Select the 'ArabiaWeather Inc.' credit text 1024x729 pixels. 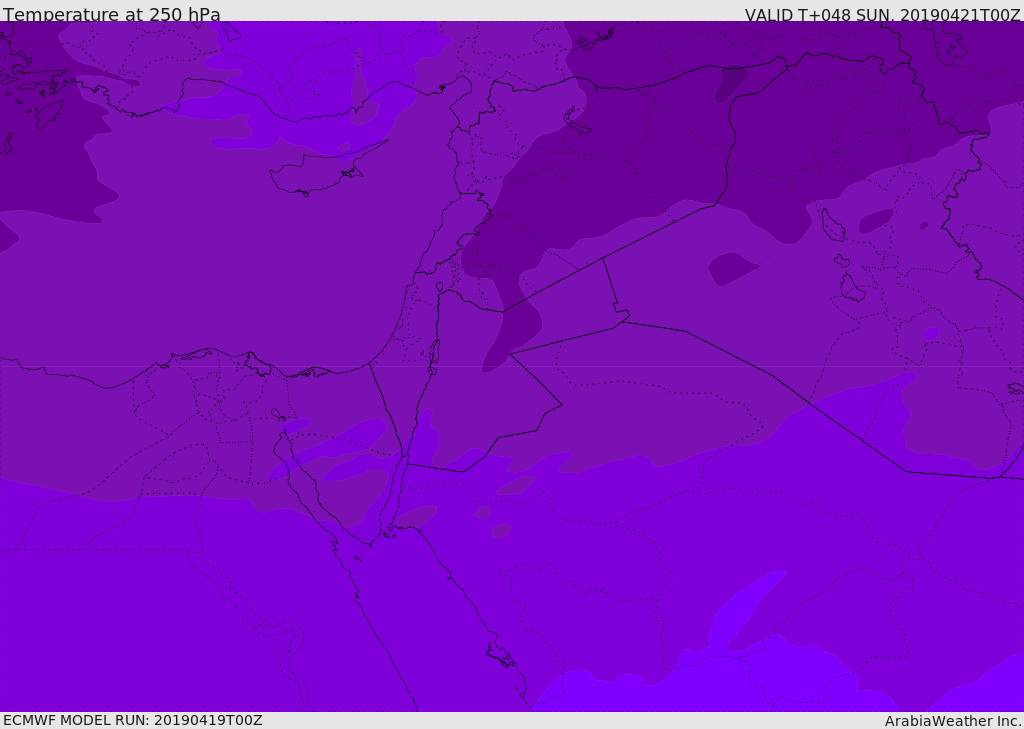pos(954,721)
